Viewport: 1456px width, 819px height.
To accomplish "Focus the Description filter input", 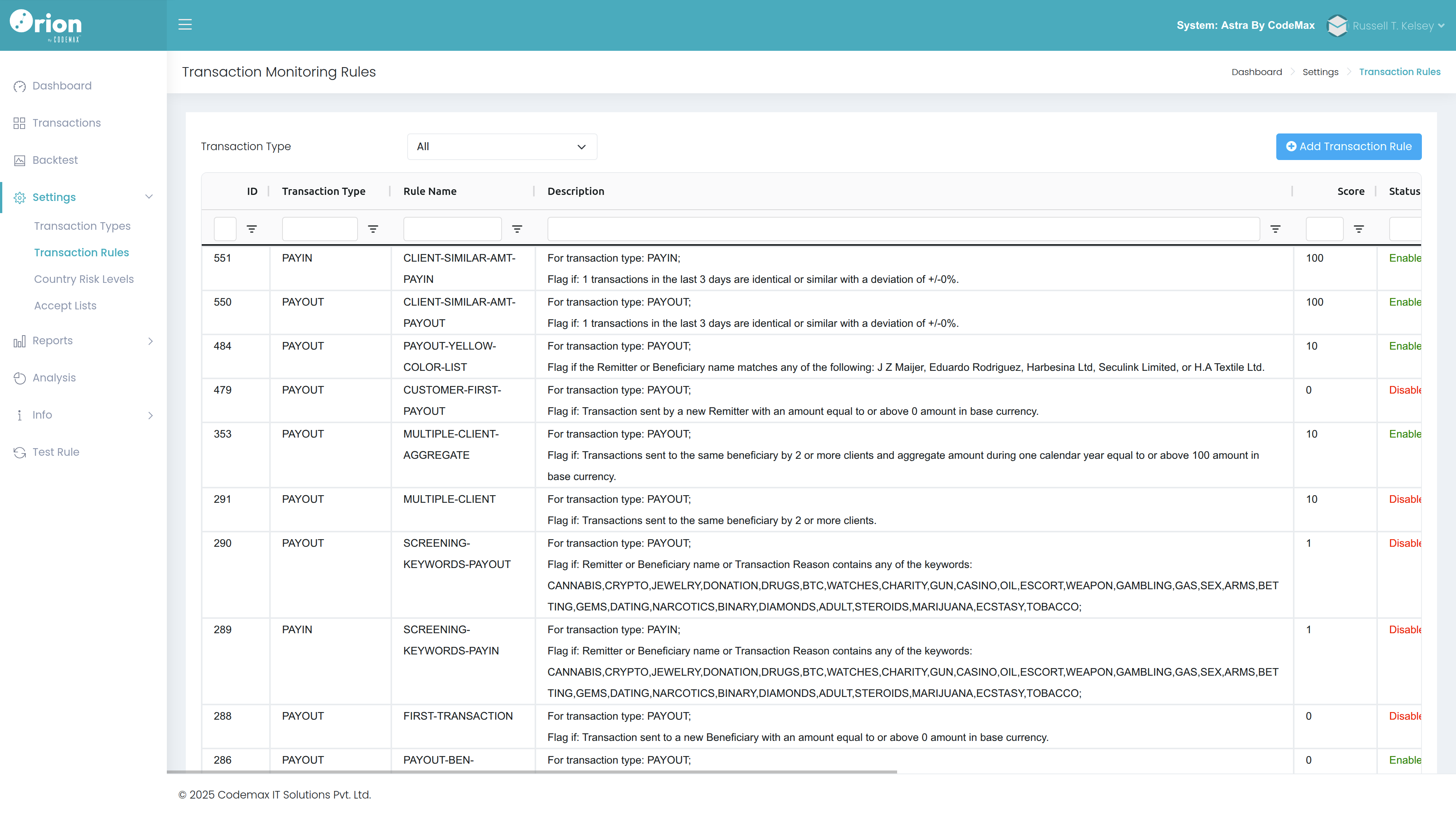I will [903, 229].
